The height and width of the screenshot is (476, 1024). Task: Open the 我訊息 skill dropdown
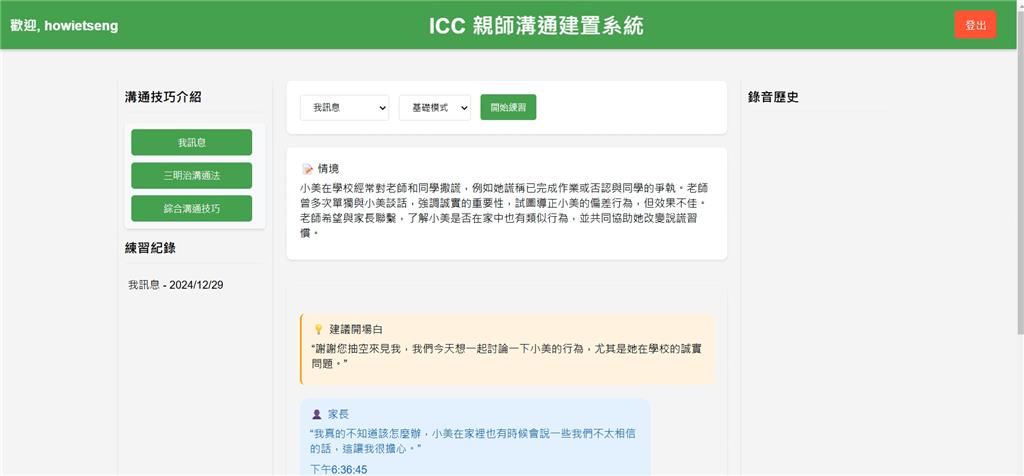pyautogui.click(x=344, y=108)
